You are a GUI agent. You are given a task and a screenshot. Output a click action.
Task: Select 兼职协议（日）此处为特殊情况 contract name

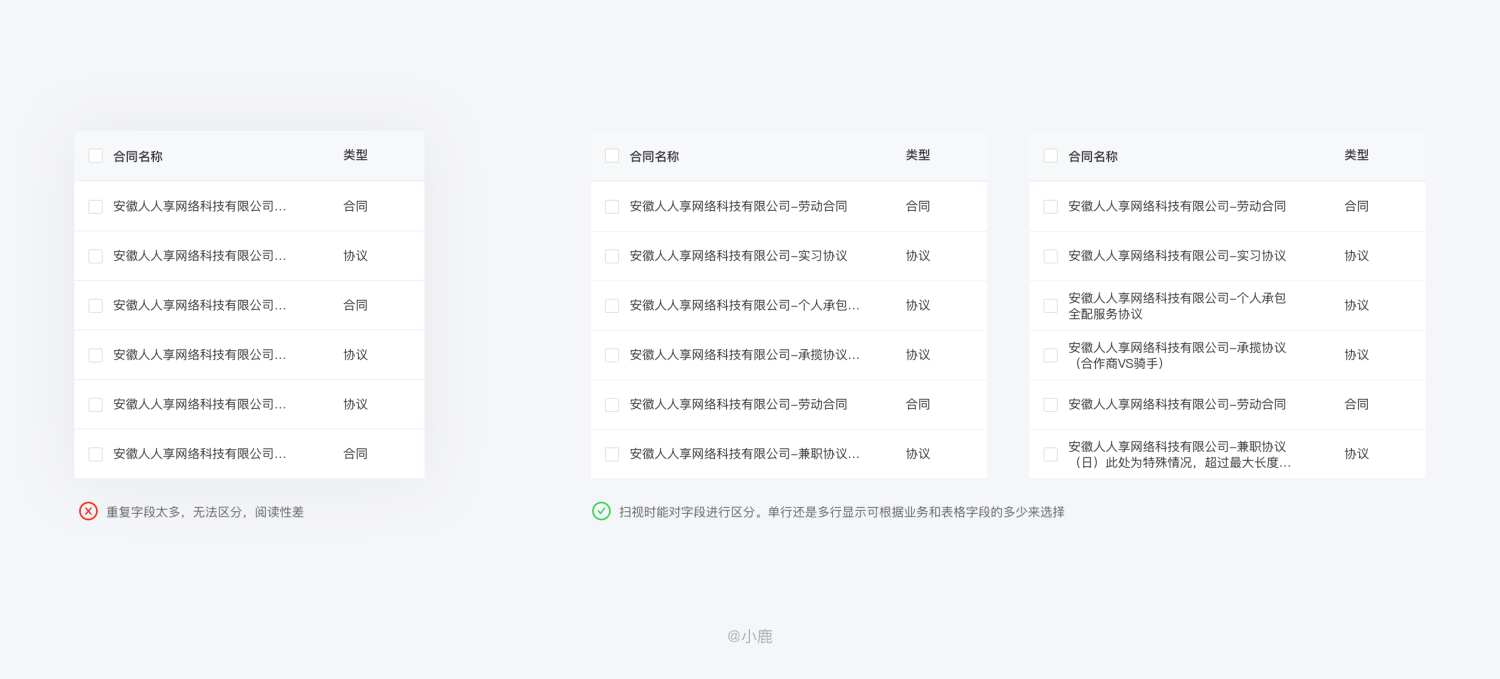(x=1179, y=454)
